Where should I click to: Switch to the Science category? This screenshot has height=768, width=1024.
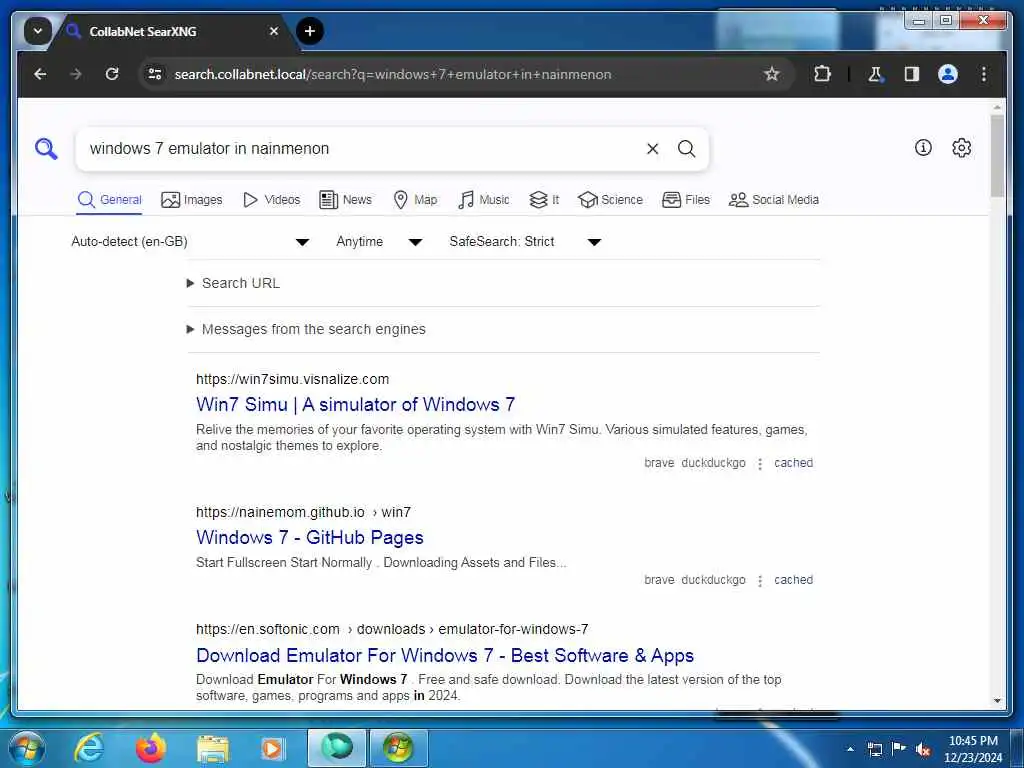pyautogui.click(x=610, y=200)
